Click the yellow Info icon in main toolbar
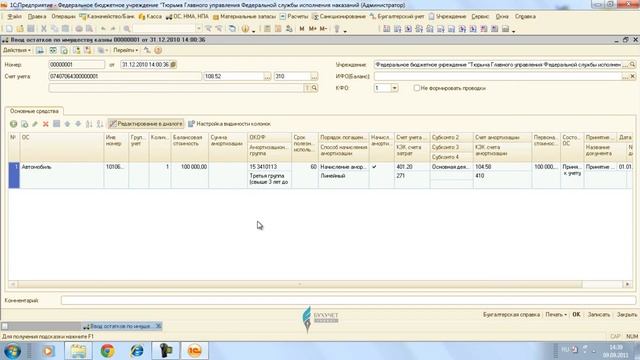This screenshot has height=360, width=640. point(245,29)
